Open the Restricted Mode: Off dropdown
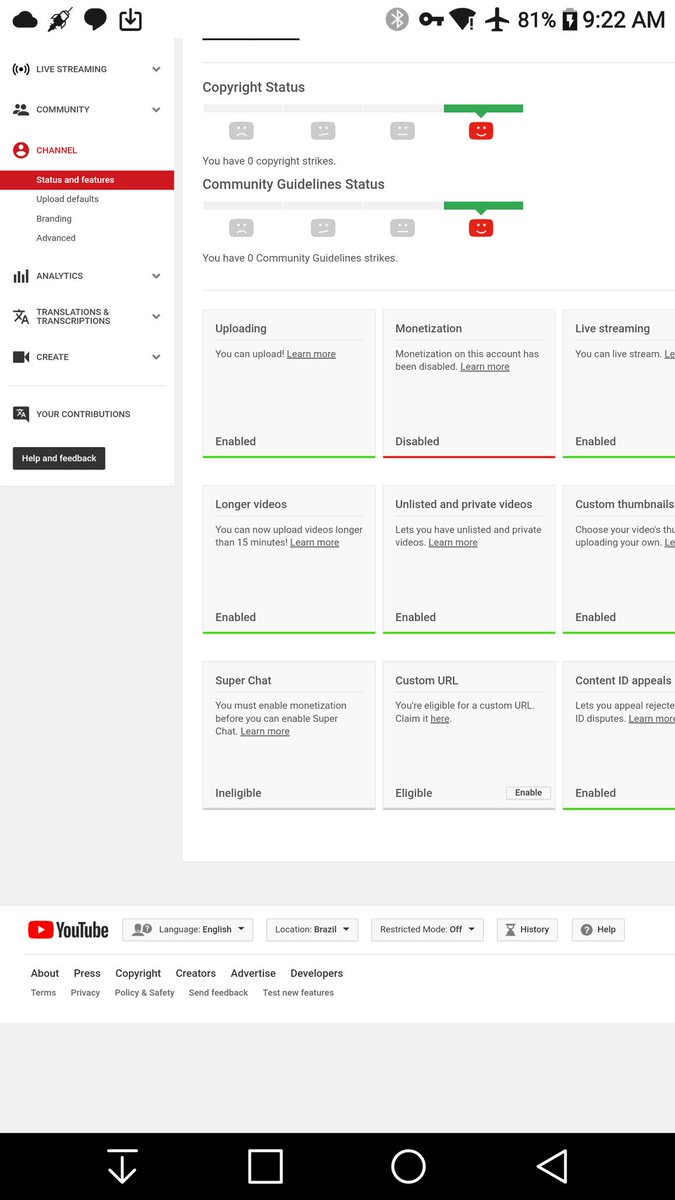 (427, 929)
